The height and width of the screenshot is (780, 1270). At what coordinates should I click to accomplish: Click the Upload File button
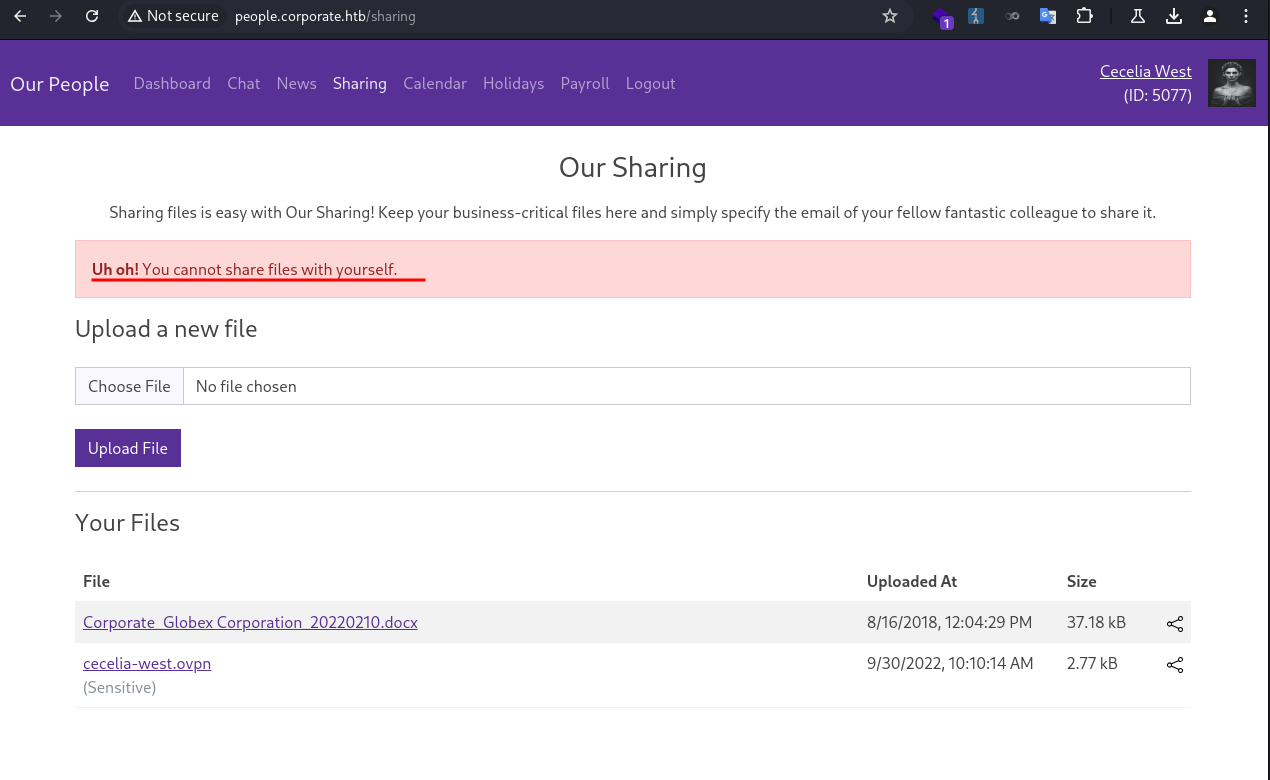128,448
